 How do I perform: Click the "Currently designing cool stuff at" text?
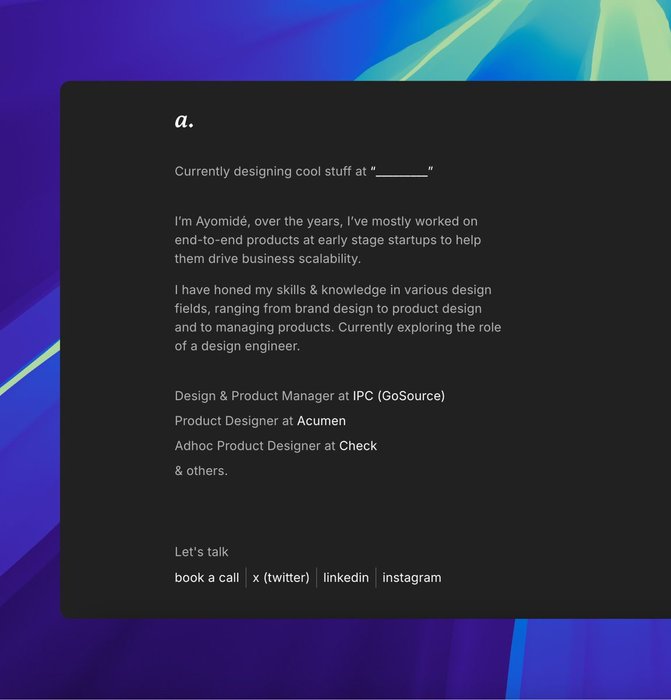point(270,172)
